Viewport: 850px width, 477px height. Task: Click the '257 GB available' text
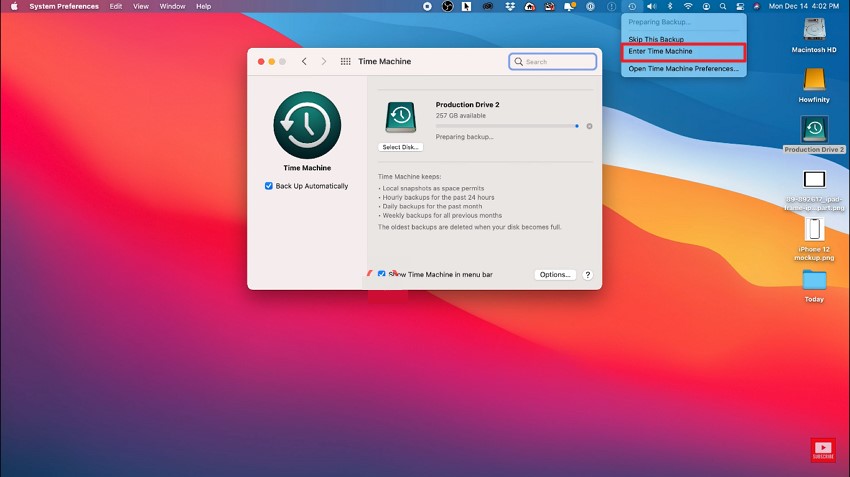click(461, 116)
